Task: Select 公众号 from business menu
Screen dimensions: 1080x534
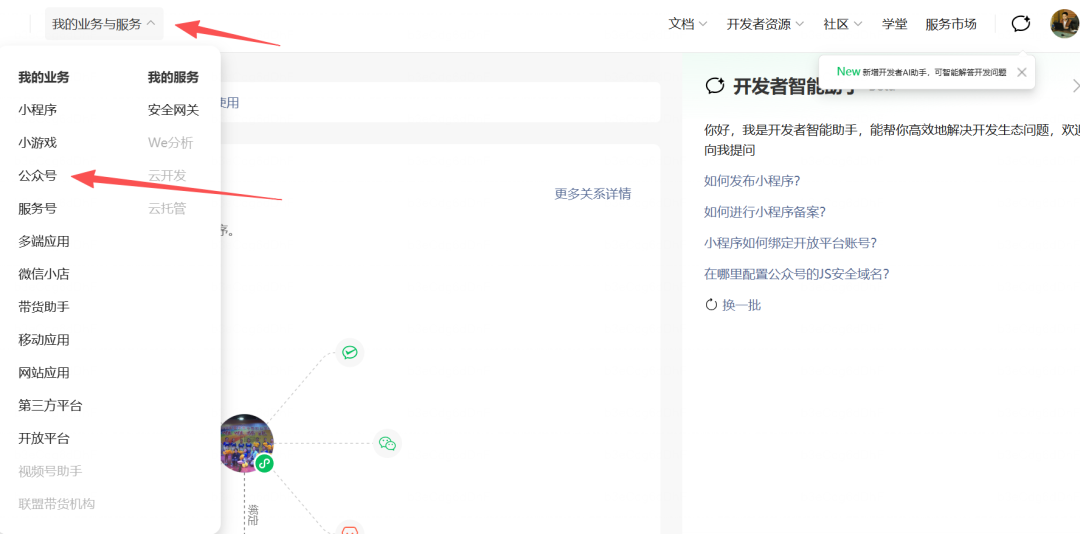Action: (x=37, y=176)
